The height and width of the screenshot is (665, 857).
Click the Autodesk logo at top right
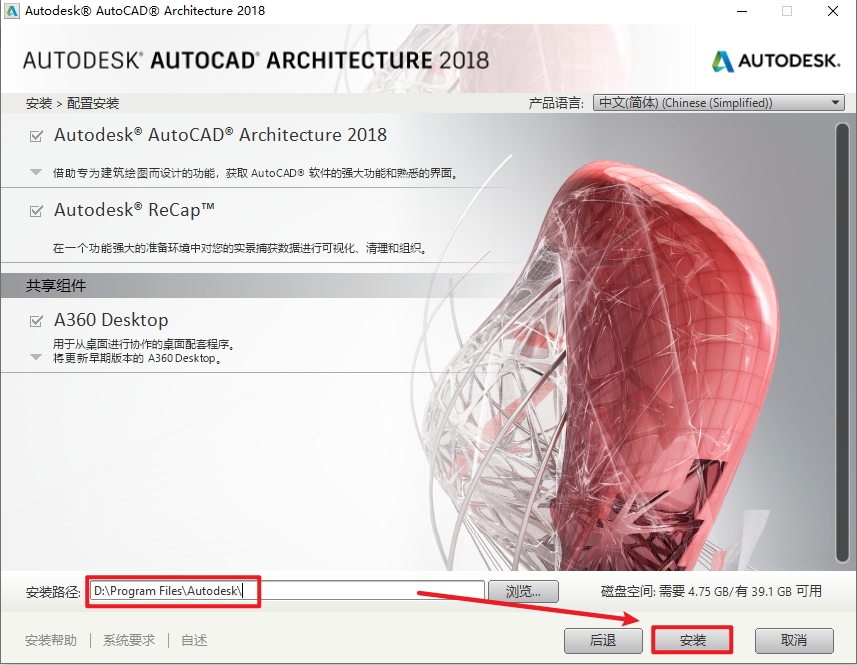(776, 61)
